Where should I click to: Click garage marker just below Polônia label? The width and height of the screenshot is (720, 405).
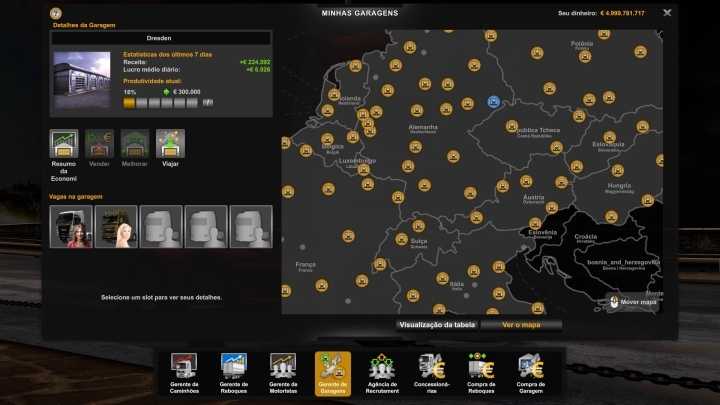click(x=585, y=57)
